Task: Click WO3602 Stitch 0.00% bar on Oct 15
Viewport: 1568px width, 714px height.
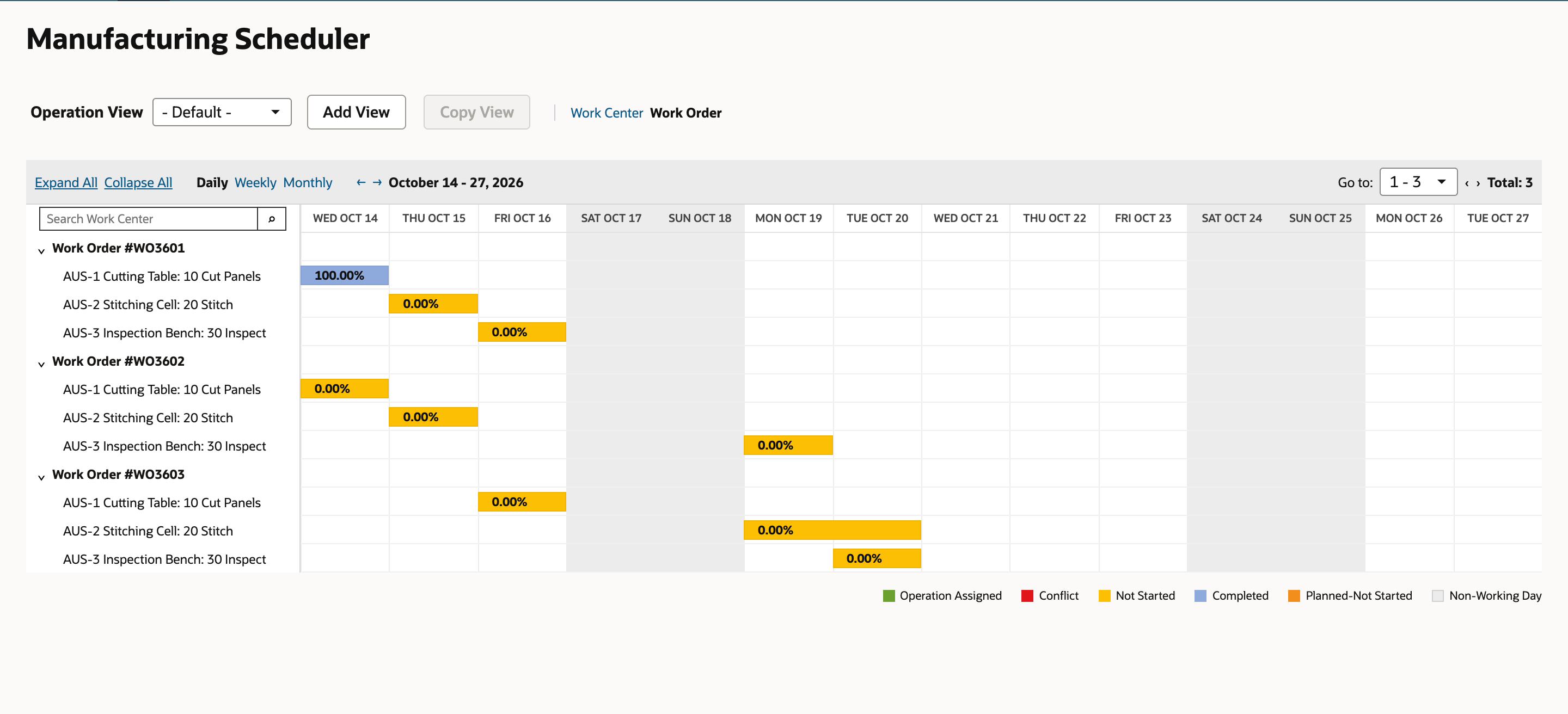Action: 433,417
